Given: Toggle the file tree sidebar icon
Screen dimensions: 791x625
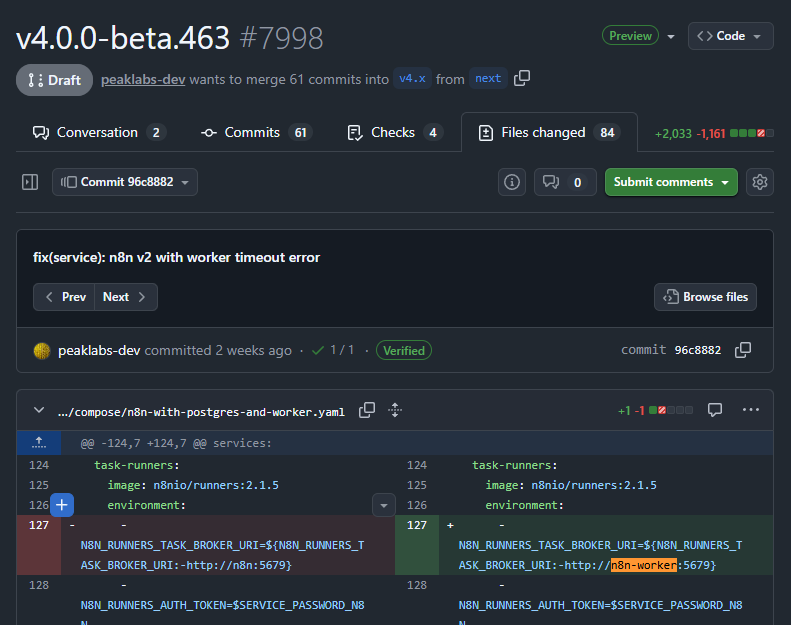Looking at the screenshot, I should (30, 182).
